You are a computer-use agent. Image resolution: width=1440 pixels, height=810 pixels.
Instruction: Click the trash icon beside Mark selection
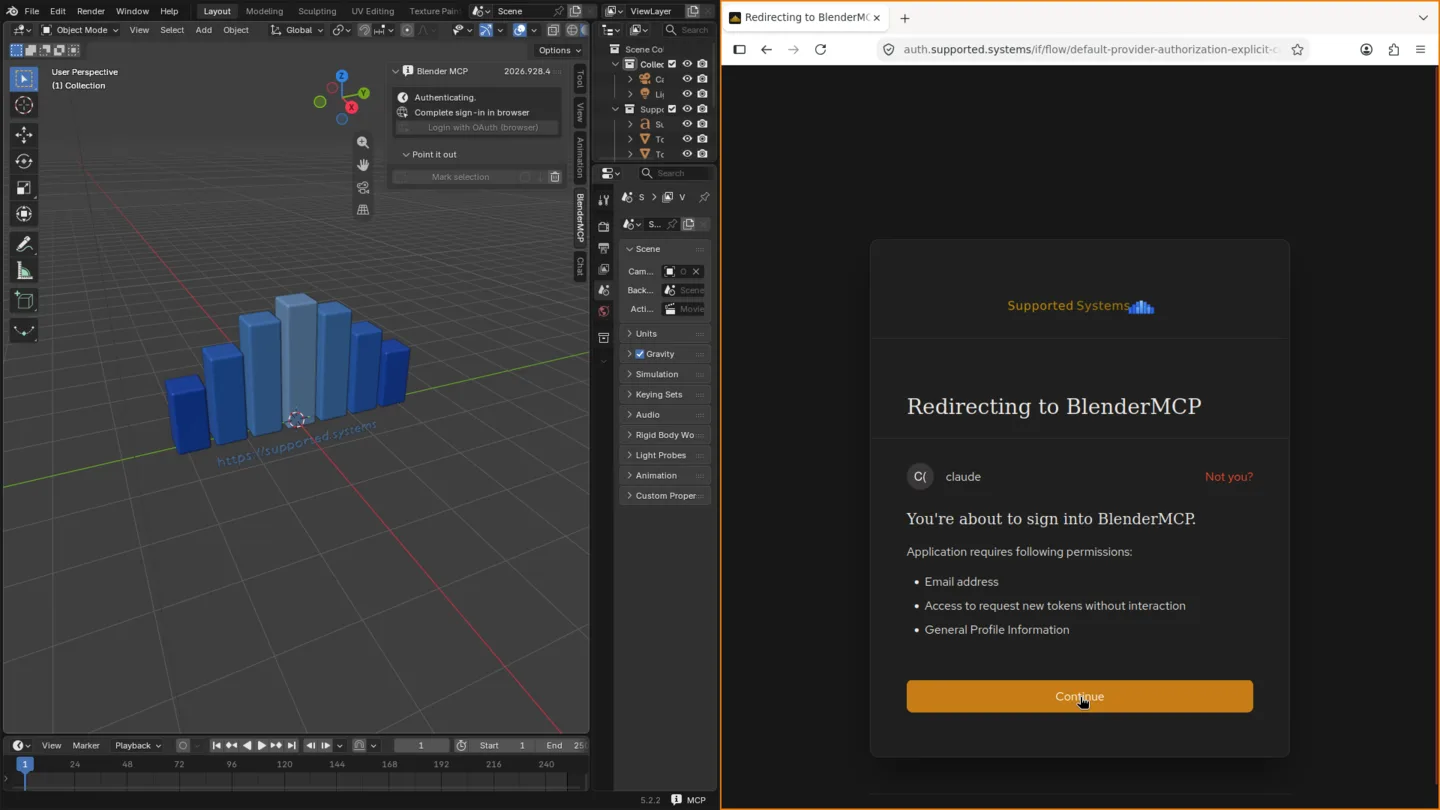coord(555,177)
